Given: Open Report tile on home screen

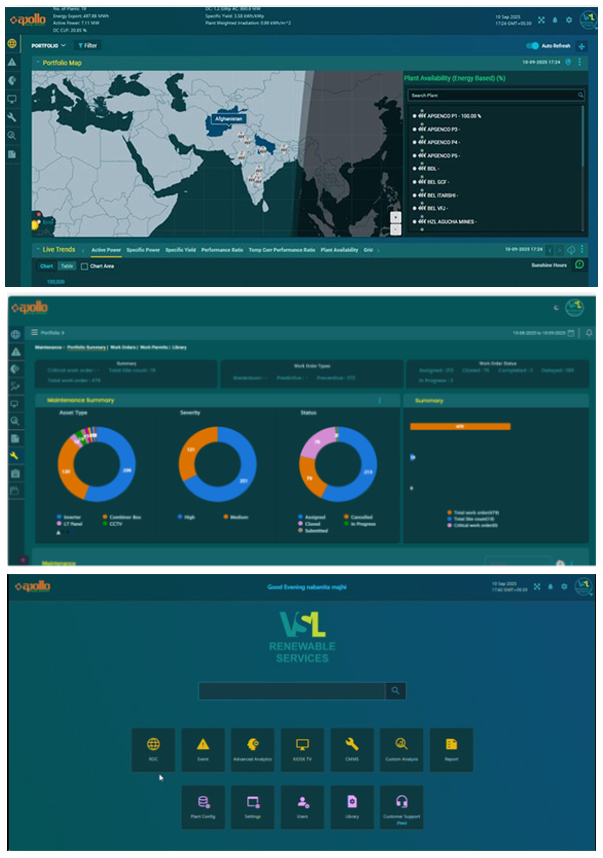Looking at the screenshot, I should tap(451, 750).
